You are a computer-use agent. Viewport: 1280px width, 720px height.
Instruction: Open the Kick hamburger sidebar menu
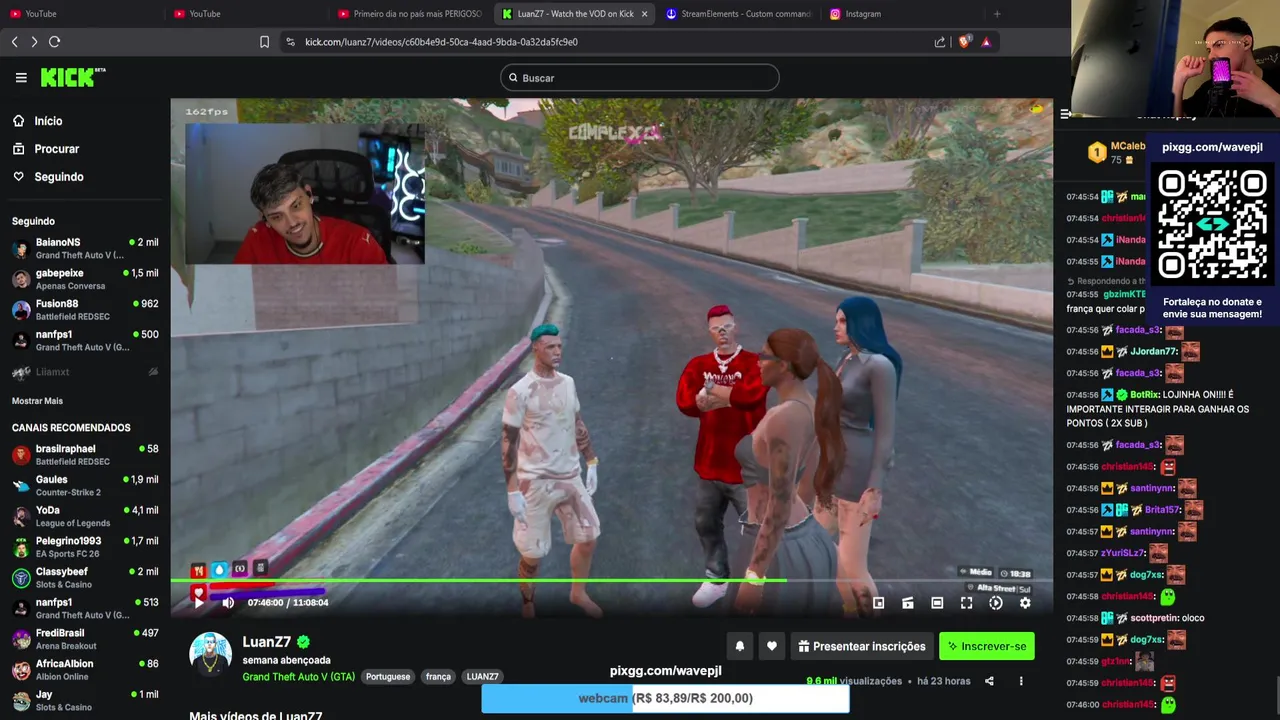point(21,77)
